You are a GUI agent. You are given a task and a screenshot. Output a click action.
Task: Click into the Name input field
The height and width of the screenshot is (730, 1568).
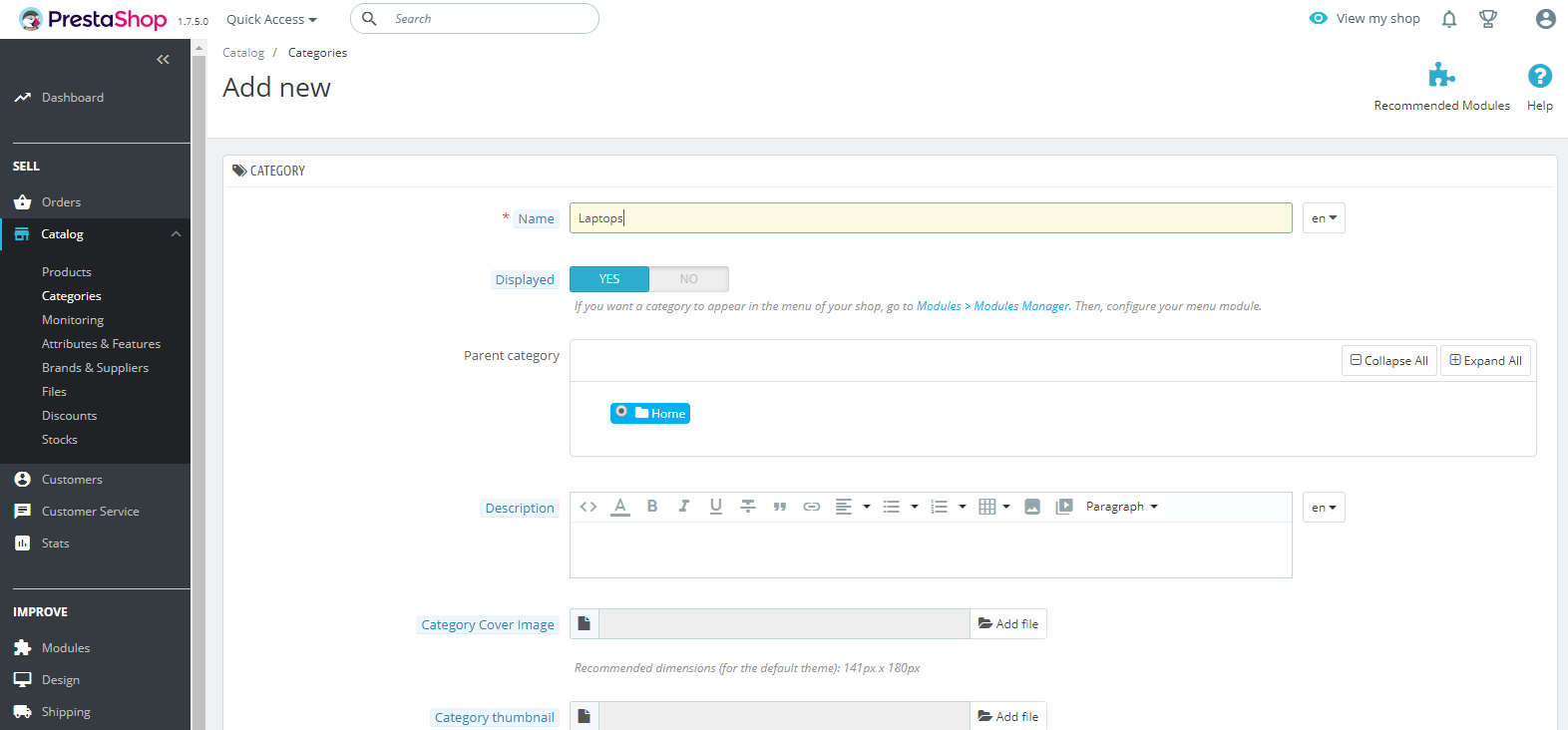(931, 218)
